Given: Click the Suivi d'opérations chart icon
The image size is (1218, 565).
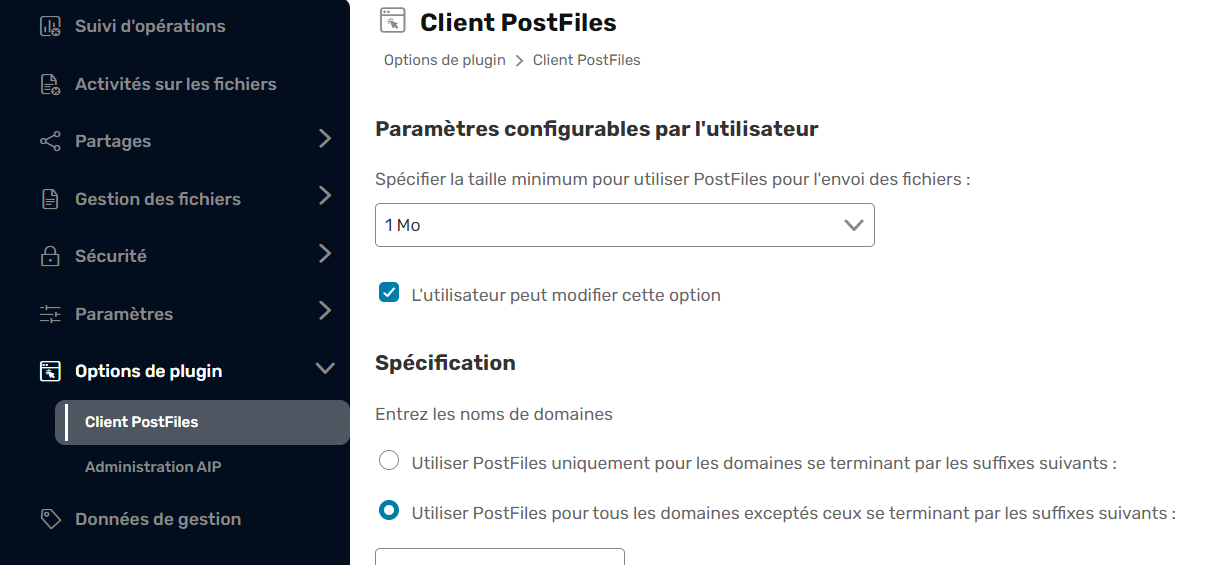Looking at the screenshot, I should pyautogui.click(x=50, y=26).
